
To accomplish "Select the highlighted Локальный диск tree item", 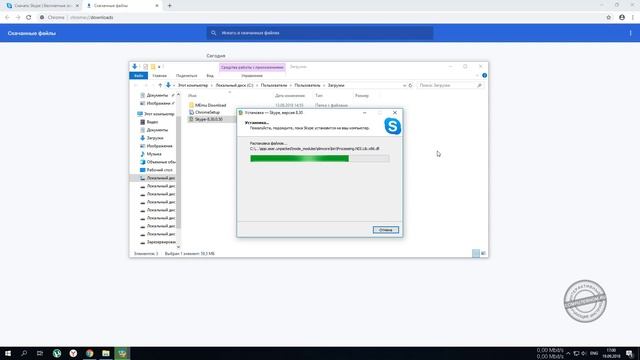I will pos(153,178).
